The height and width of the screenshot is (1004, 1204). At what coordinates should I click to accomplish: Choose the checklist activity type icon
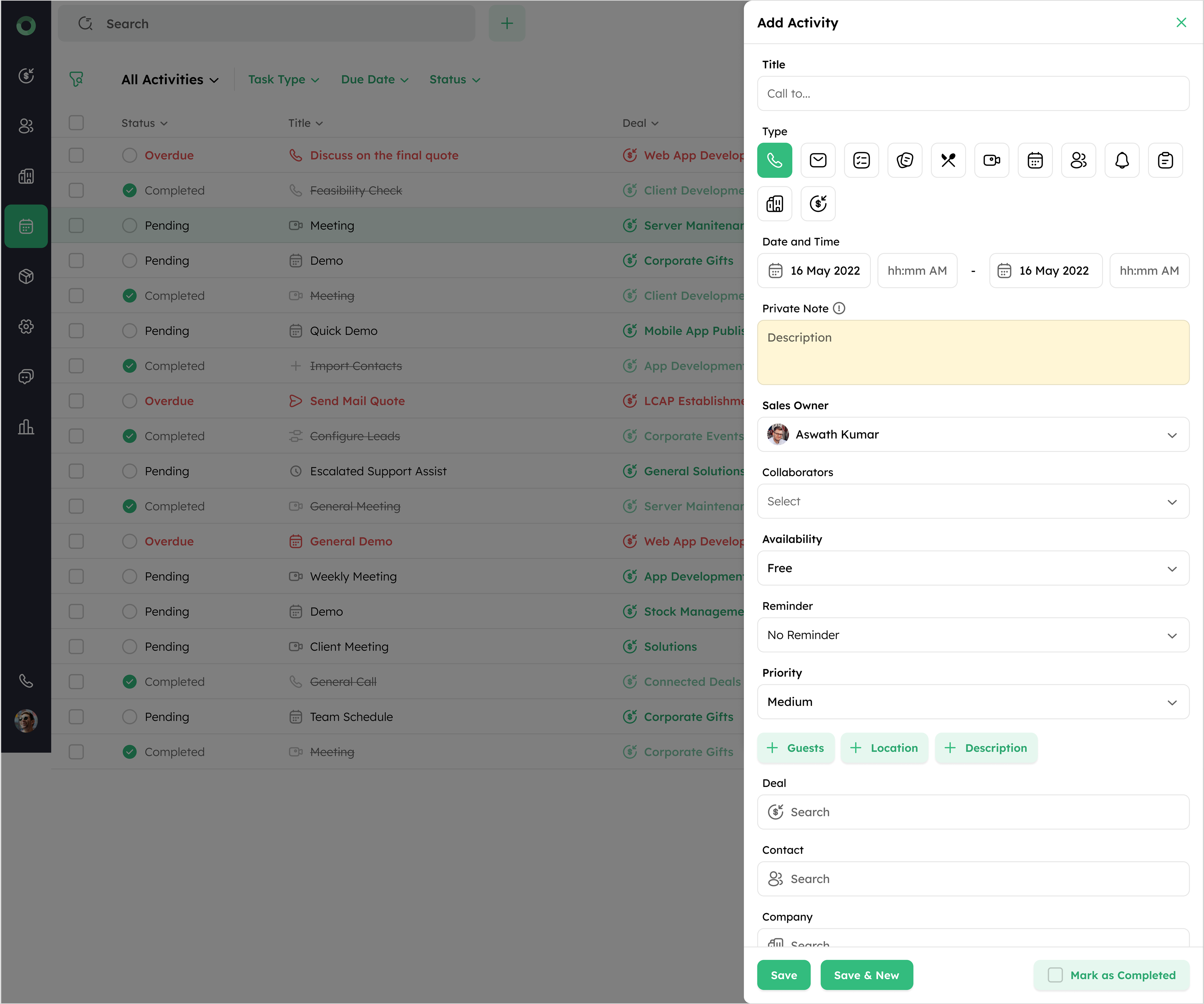[861, 160]
